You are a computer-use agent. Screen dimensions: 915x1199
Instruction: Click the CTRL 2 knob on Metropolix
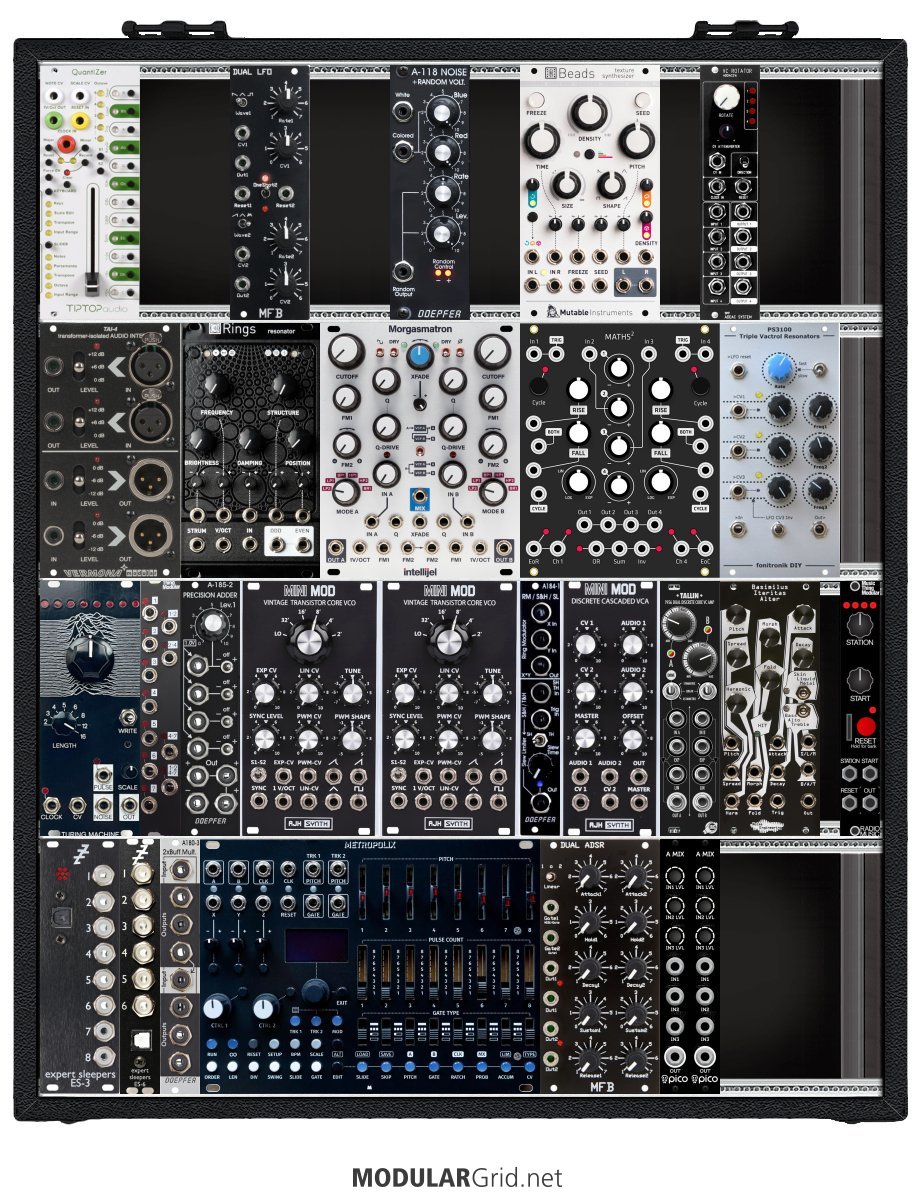(x=265, y=1006)
